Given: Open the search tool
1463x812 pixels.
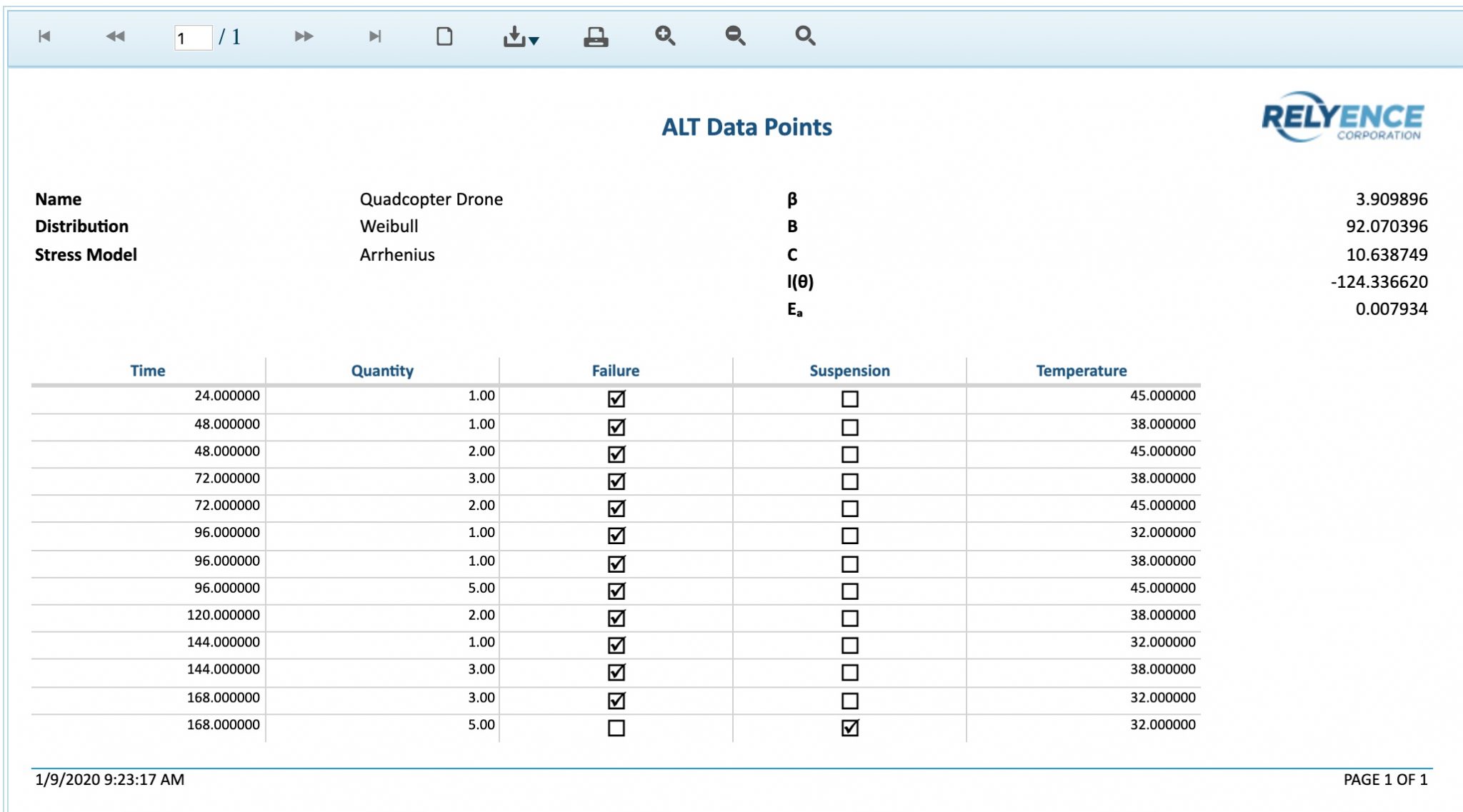Looking at the screenshot, I should pos(805,36).
